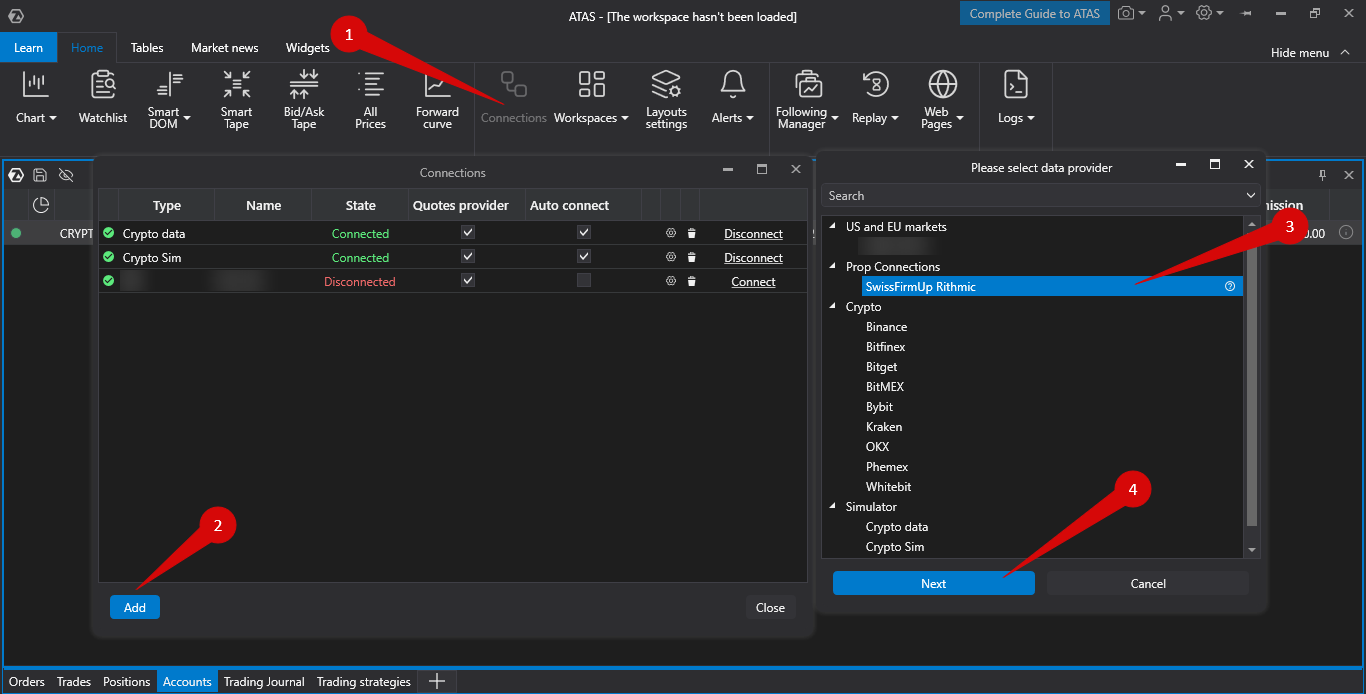1366x694 pixels.
Task: Open the Search box dropdown arrow
Action: click(x=1250, y=196)
